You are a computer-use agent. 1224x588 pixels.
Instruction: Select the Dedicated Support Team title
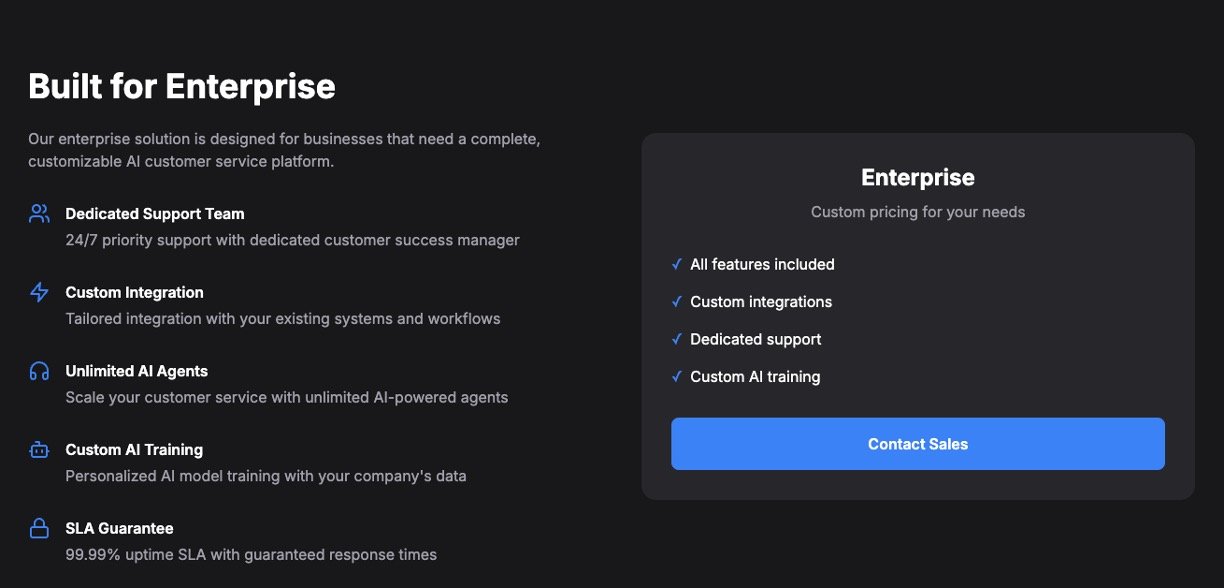[154, 213]
